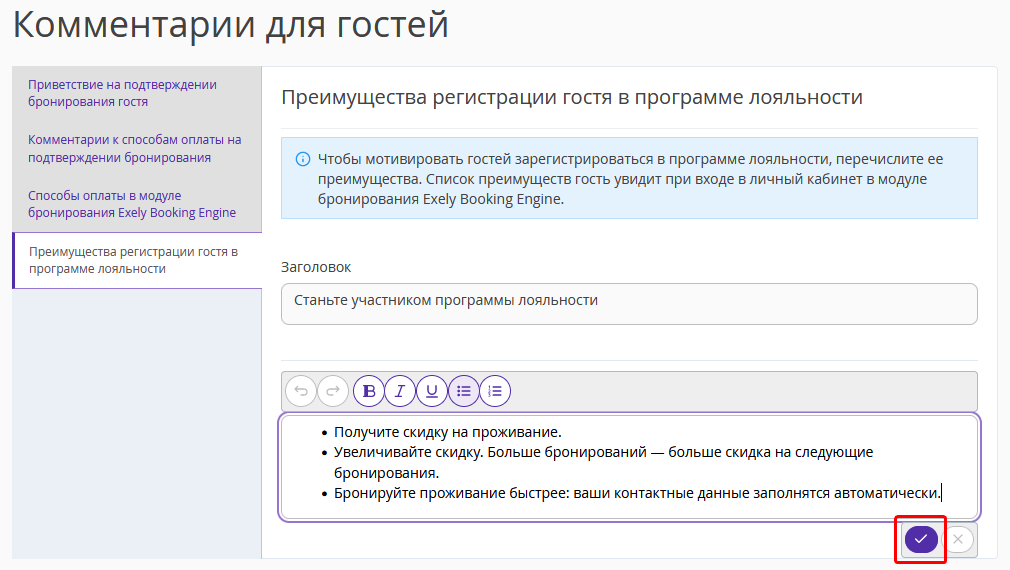
Task: Apply italic formatting
Action: point(400,391)
